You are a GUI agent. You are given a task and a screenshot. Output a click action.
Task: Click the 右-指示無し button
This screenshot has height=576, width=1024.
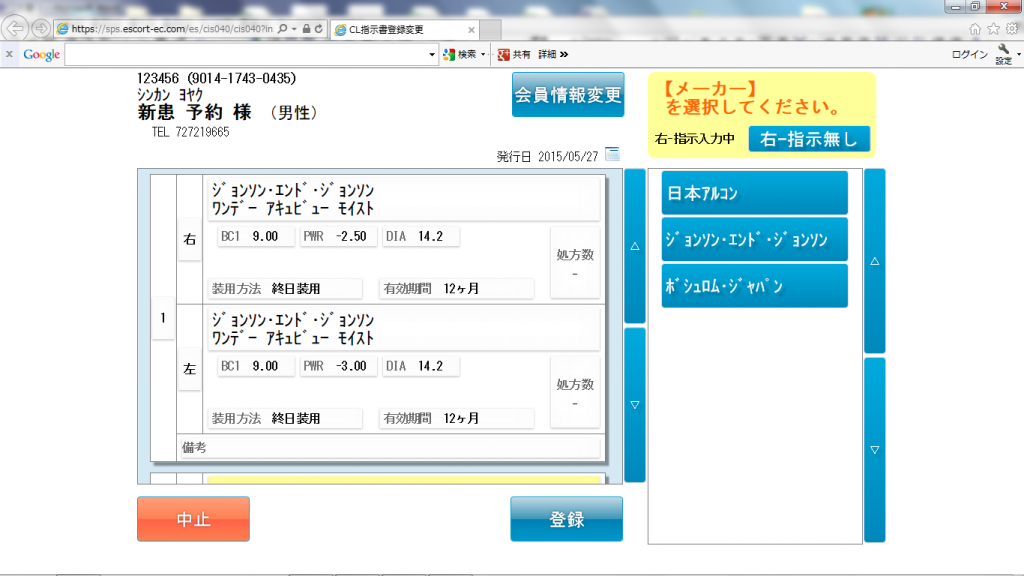(809, 139)
